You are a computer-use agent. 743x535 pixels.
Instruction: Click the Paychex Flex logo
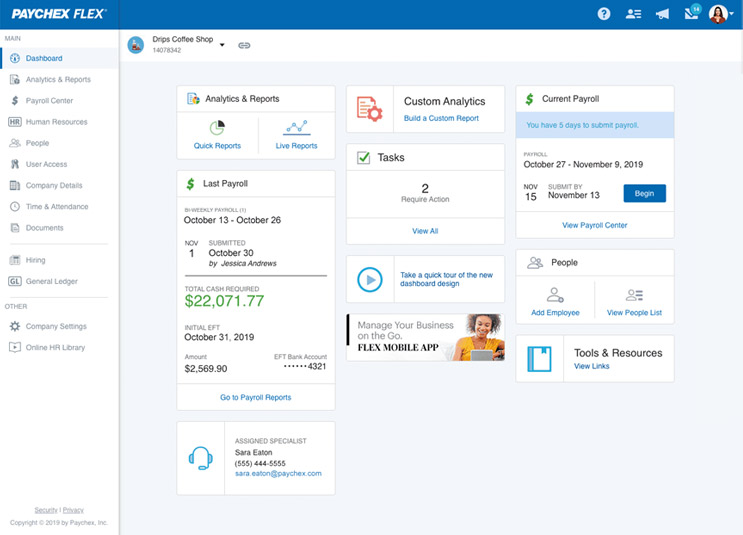click(59, 14)
